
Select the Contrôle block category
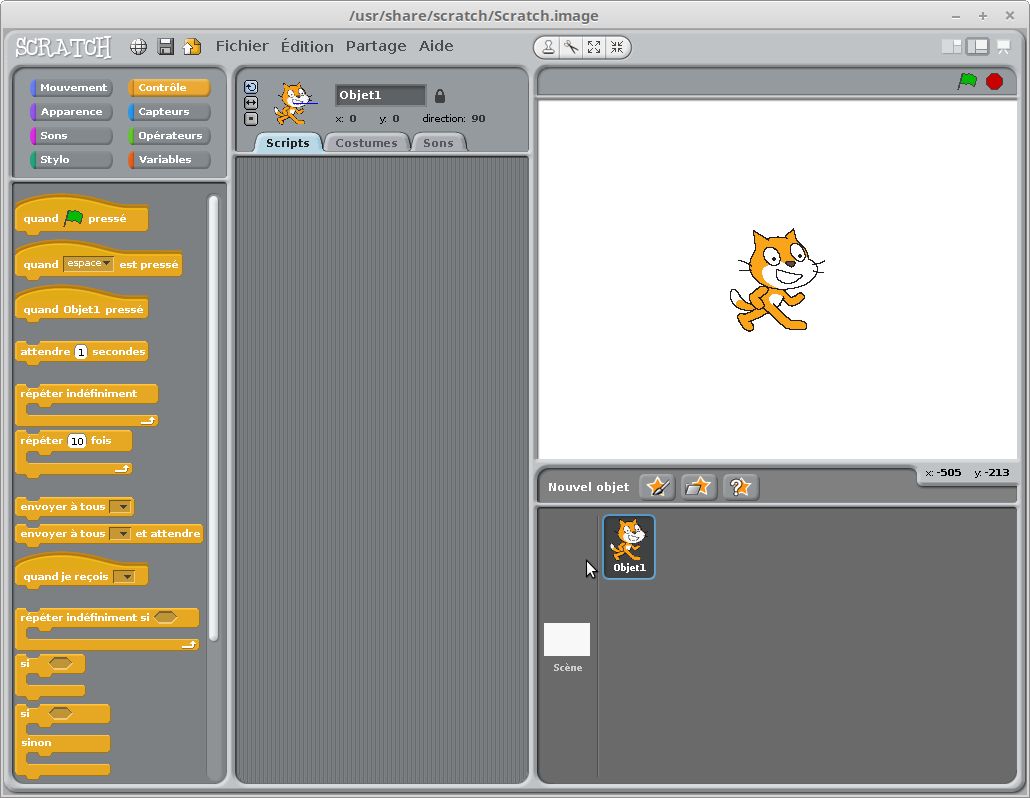[169, 87]
